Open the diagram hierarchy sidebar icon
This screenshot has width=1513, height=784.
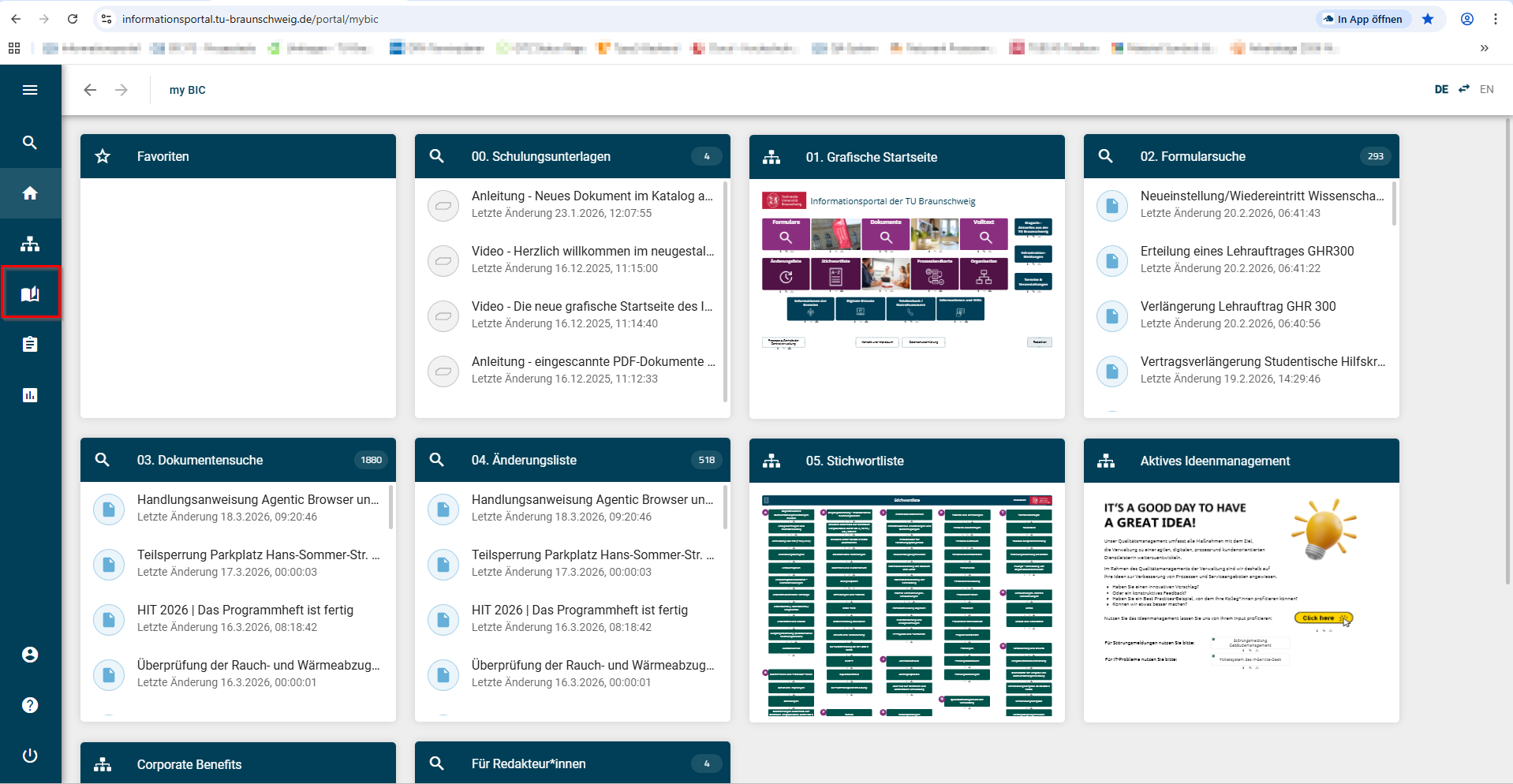(30, 244)
